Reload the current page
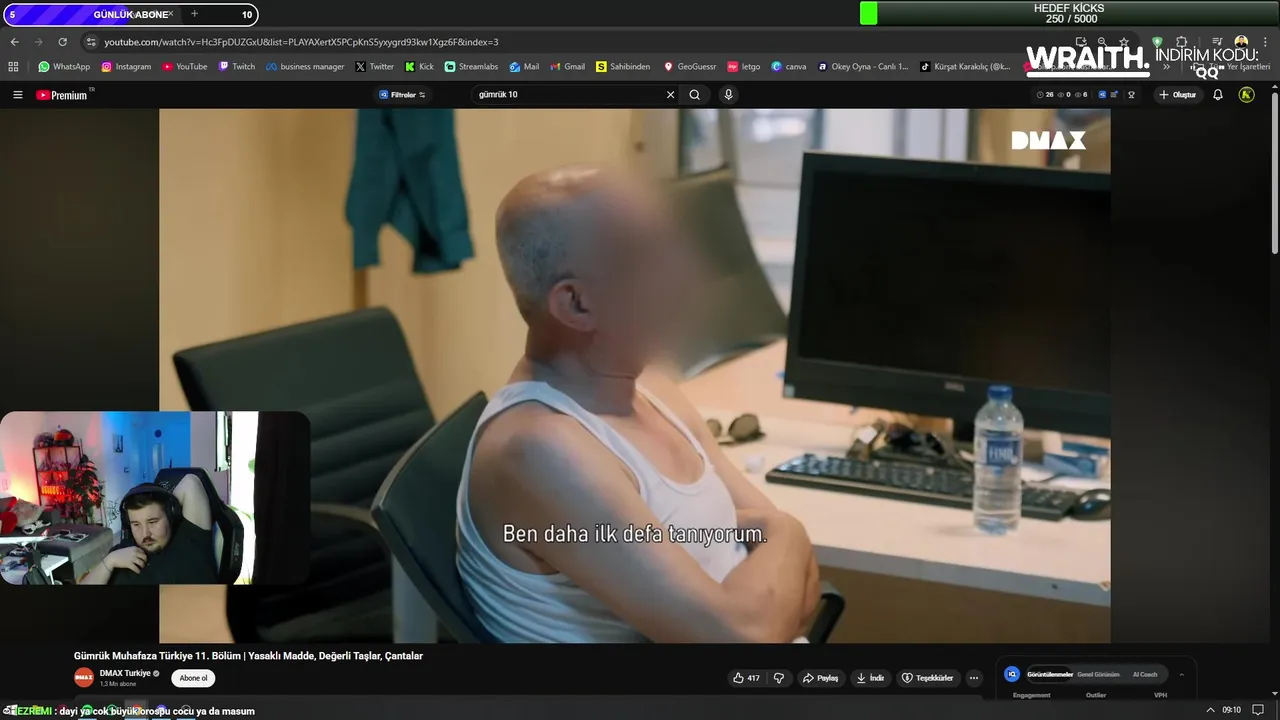 62,42
